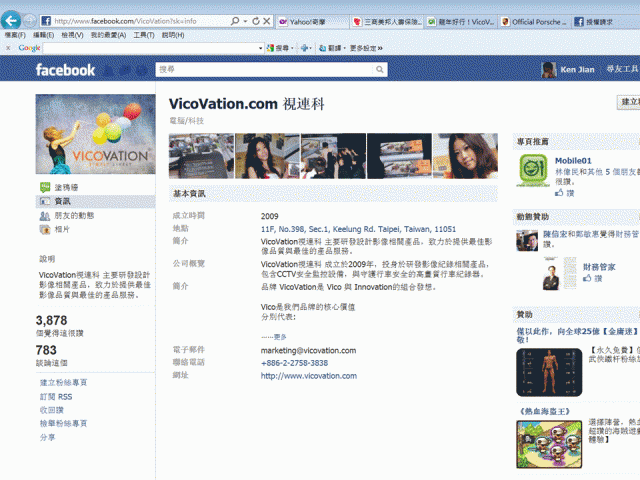Open the Facebook notifications globe icon
Image resolution: width=640 pixels, height=480 pixels.
pyautogui.click(x=141, y=71)
